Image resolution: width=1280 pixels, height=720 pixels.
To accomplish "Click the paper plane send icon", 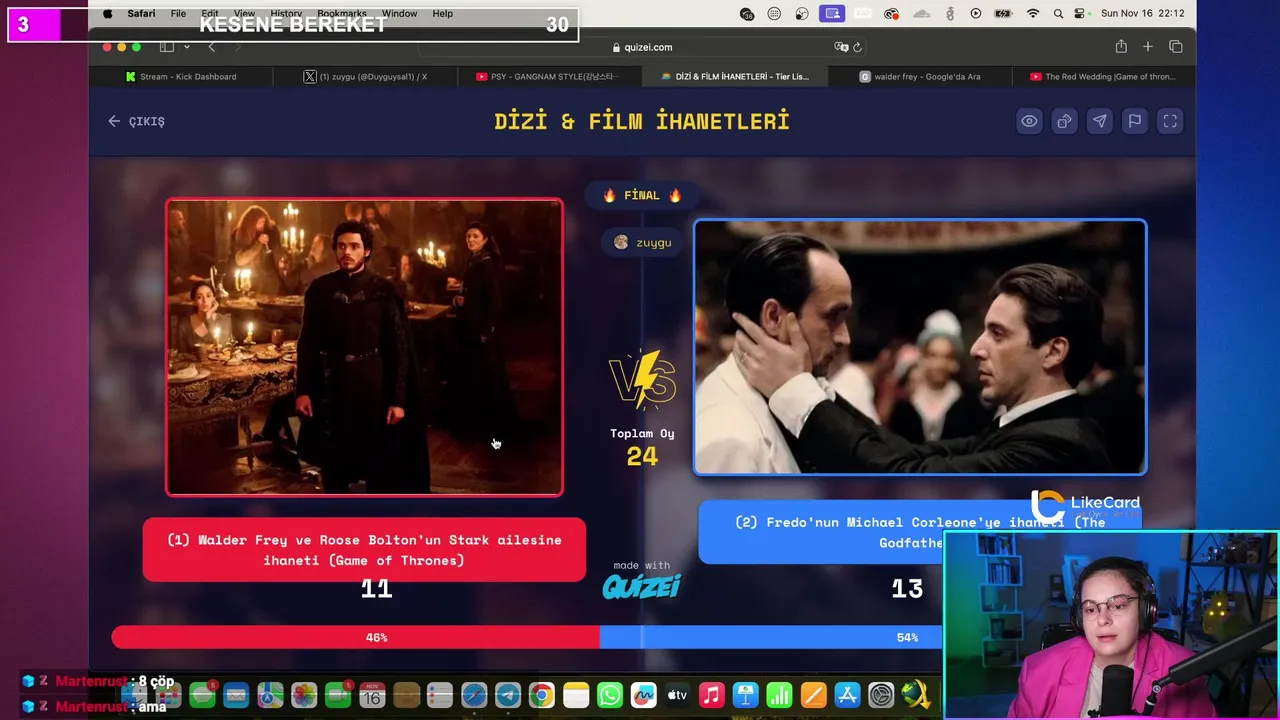I will (x=1099, y=121).
